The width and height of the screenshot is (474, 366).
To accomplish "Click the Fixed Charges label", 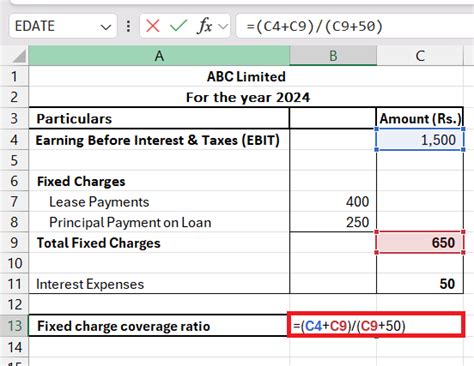I will coord(81,181).
